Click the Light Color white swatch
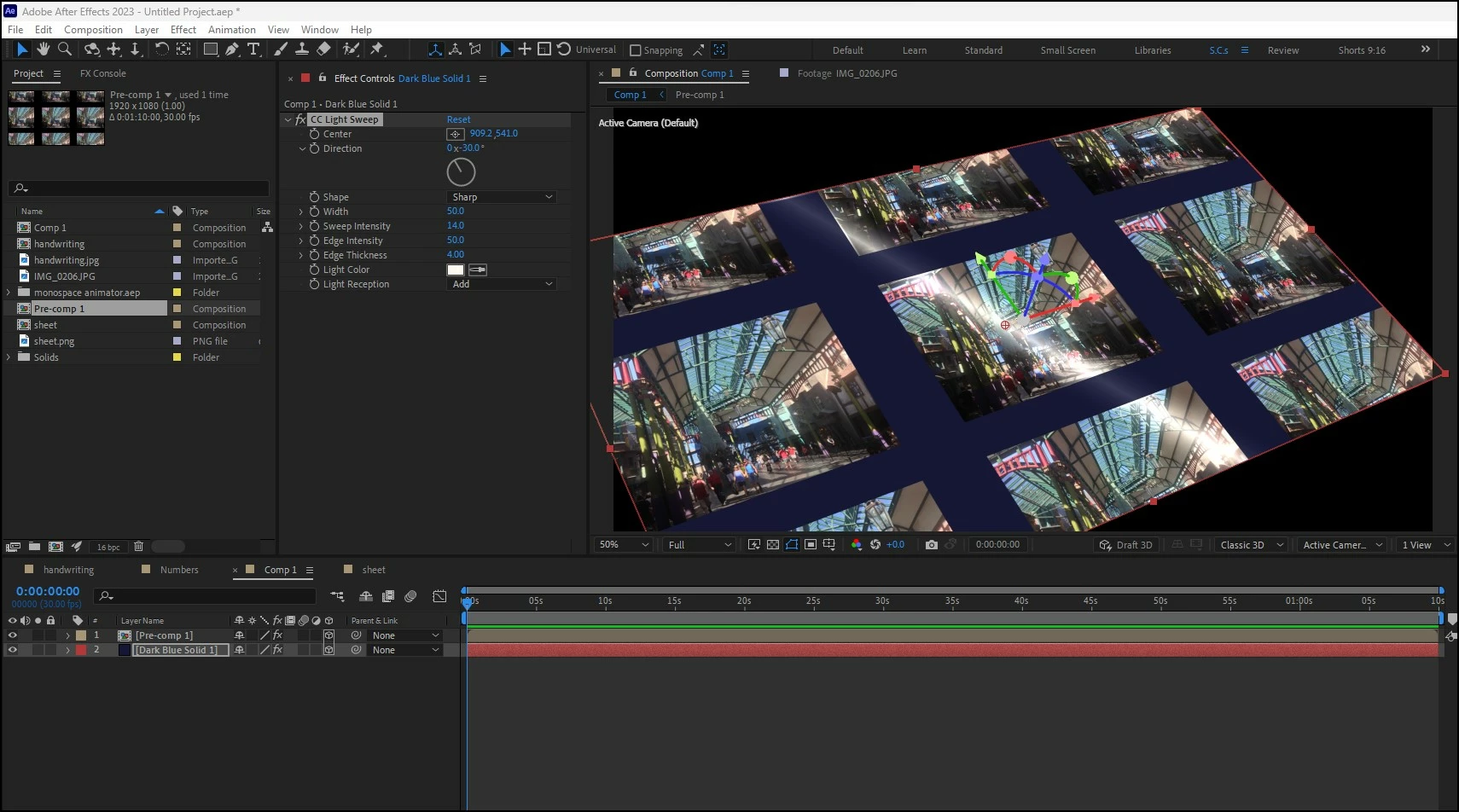The image size is (1459, 812). pos(456,270)
